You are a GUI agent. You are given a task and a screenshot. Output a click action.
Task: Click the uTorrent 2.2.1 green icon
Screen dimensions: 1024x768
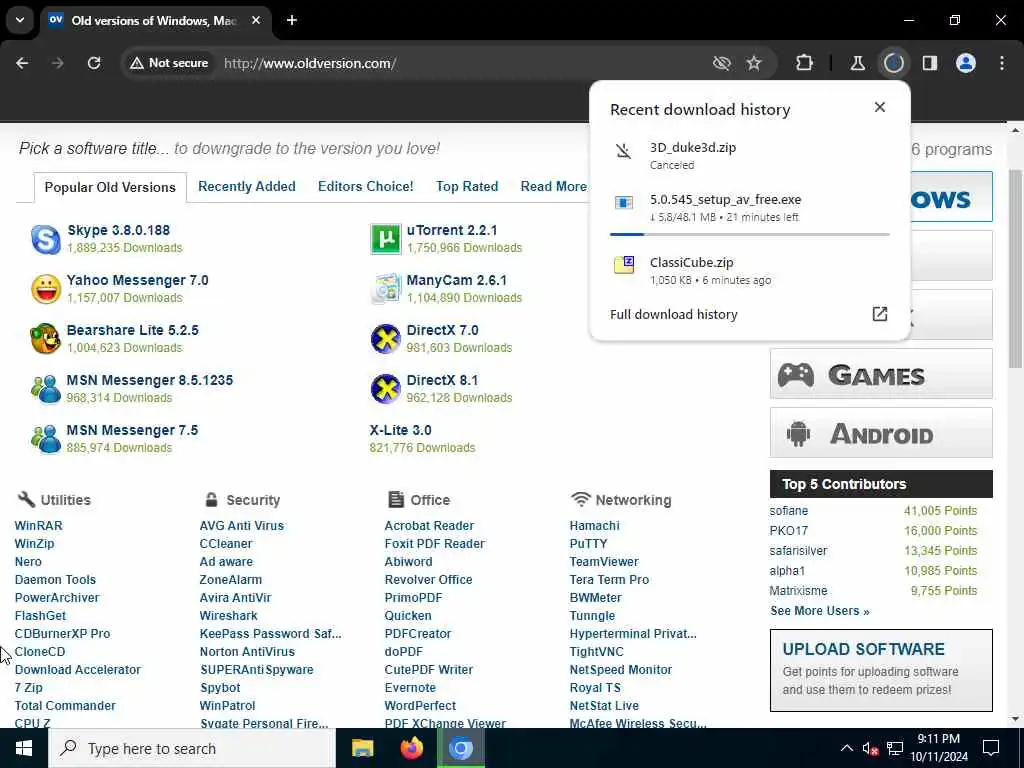tap(385, 239)
